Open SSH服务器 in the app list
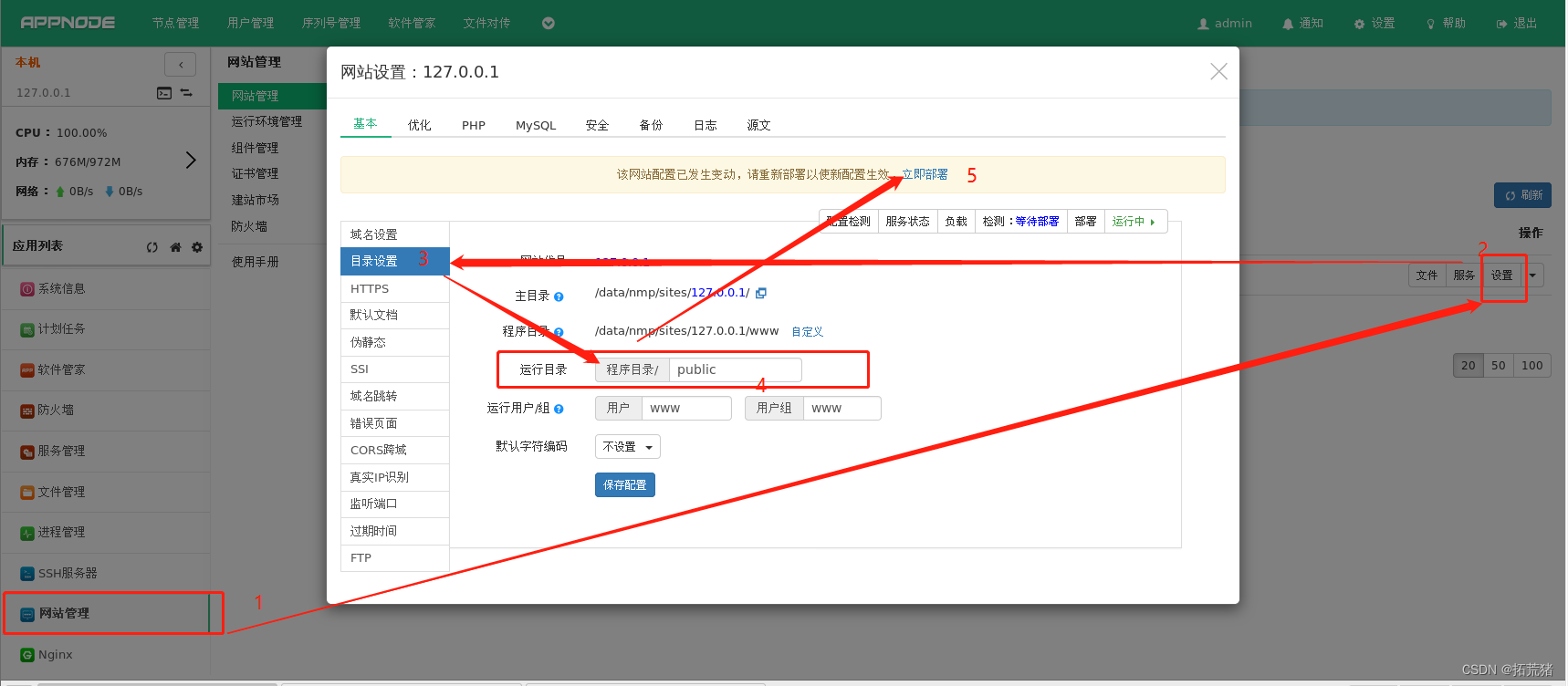This screenshot has height=686, width=1568. coord(106,573)
